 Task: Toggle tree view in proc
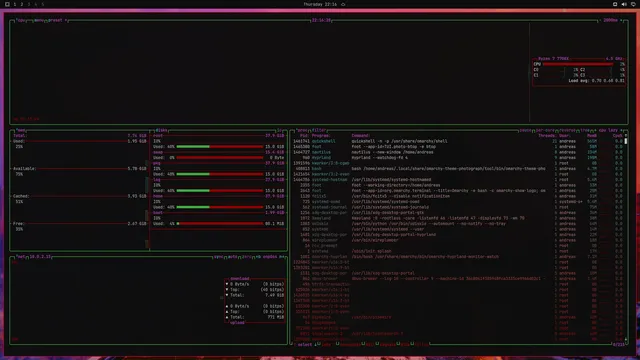pos(585,130)
